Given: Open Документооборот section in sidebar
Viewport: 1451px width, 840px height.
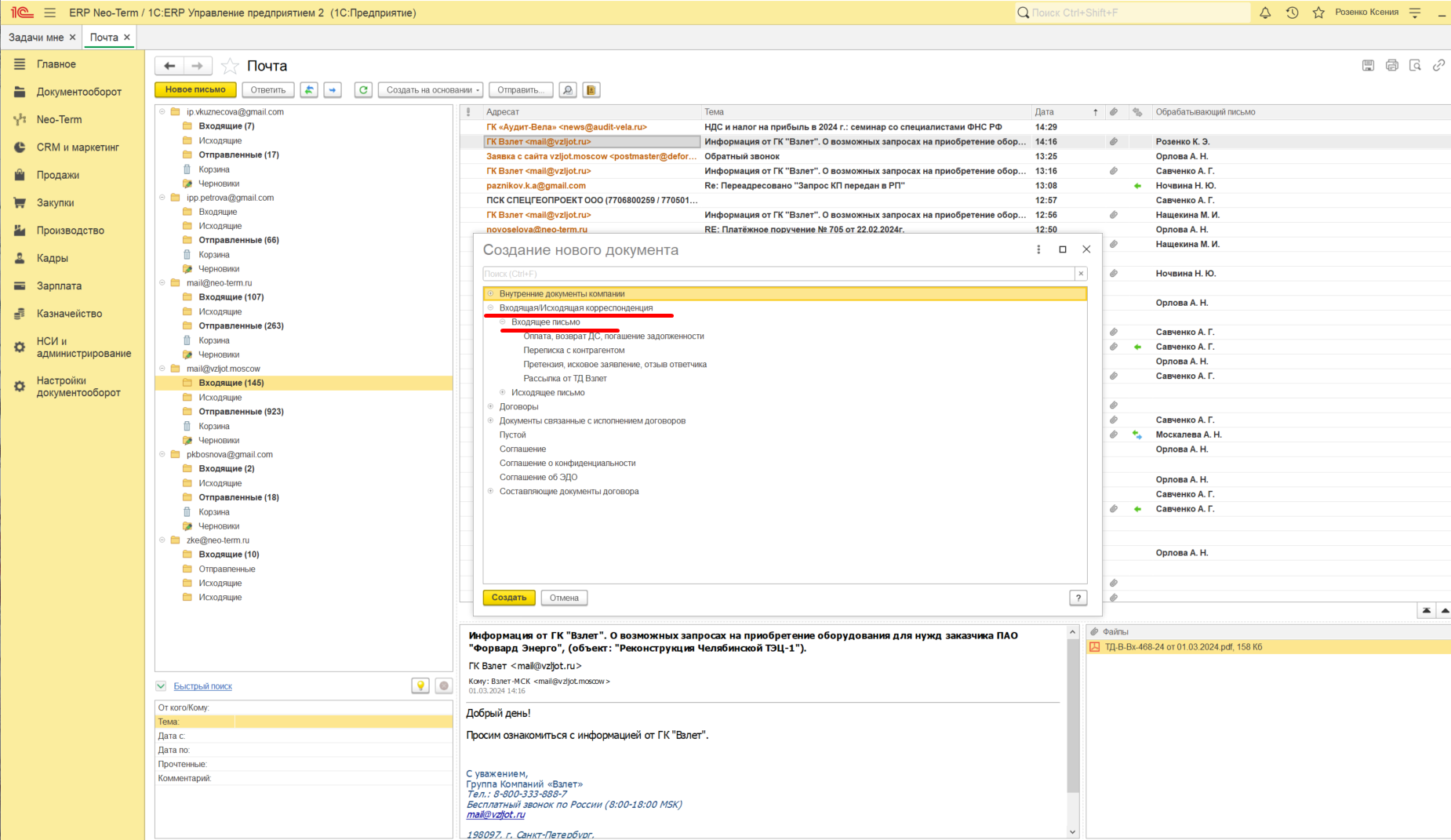Looking at the screenshot, I should (x=78, y=92).
